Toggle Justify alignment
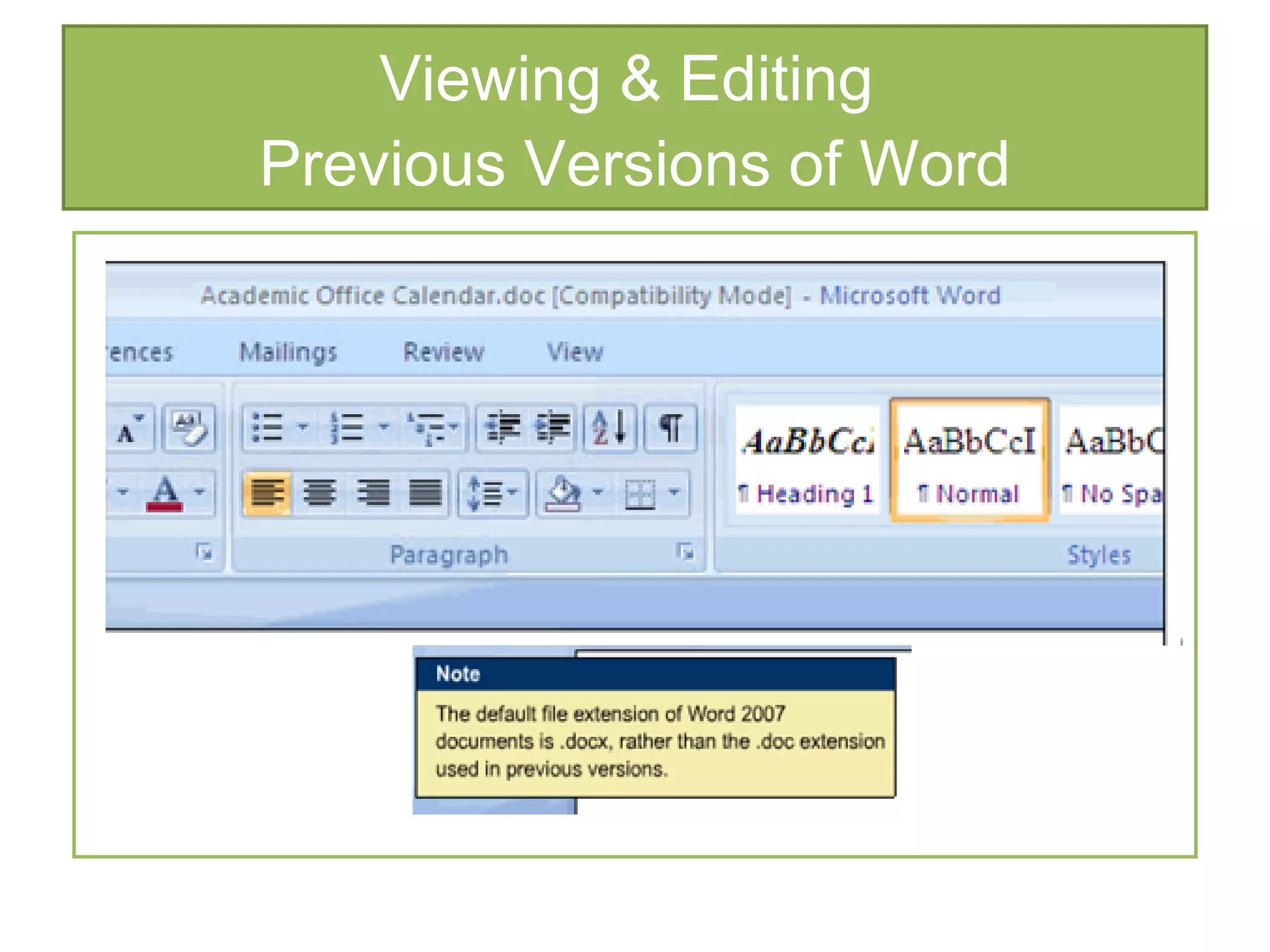The height and width of the screenshot is (952, 1270). click(425, 493)
